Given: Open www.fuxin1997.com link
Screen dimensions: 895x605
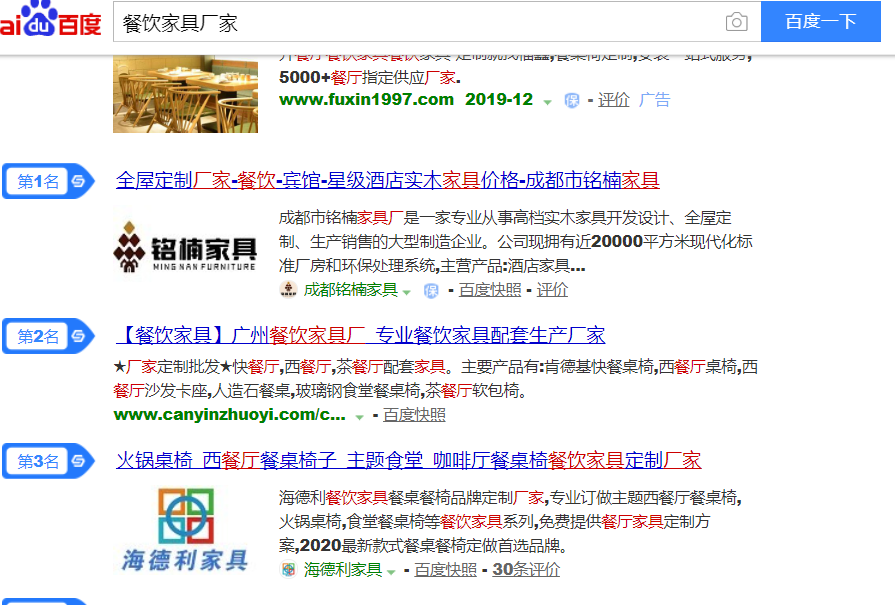Looking at the screenshot, I should 366,99.
